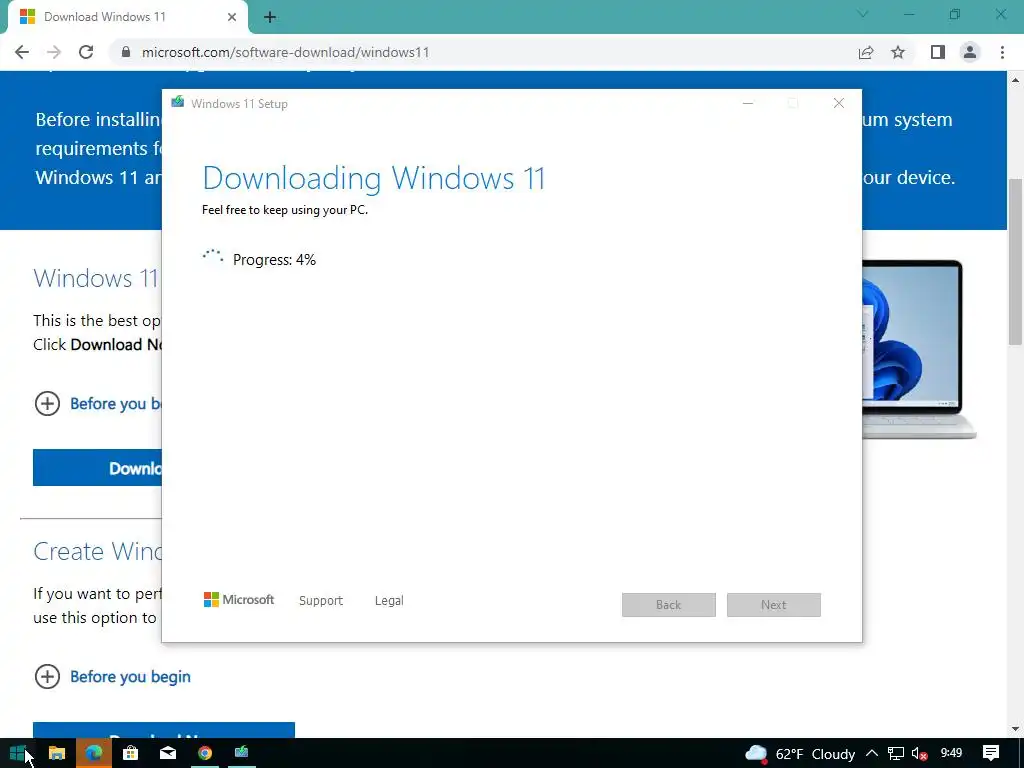
Task: Open a new browser tab
Action: coord(270,17)
